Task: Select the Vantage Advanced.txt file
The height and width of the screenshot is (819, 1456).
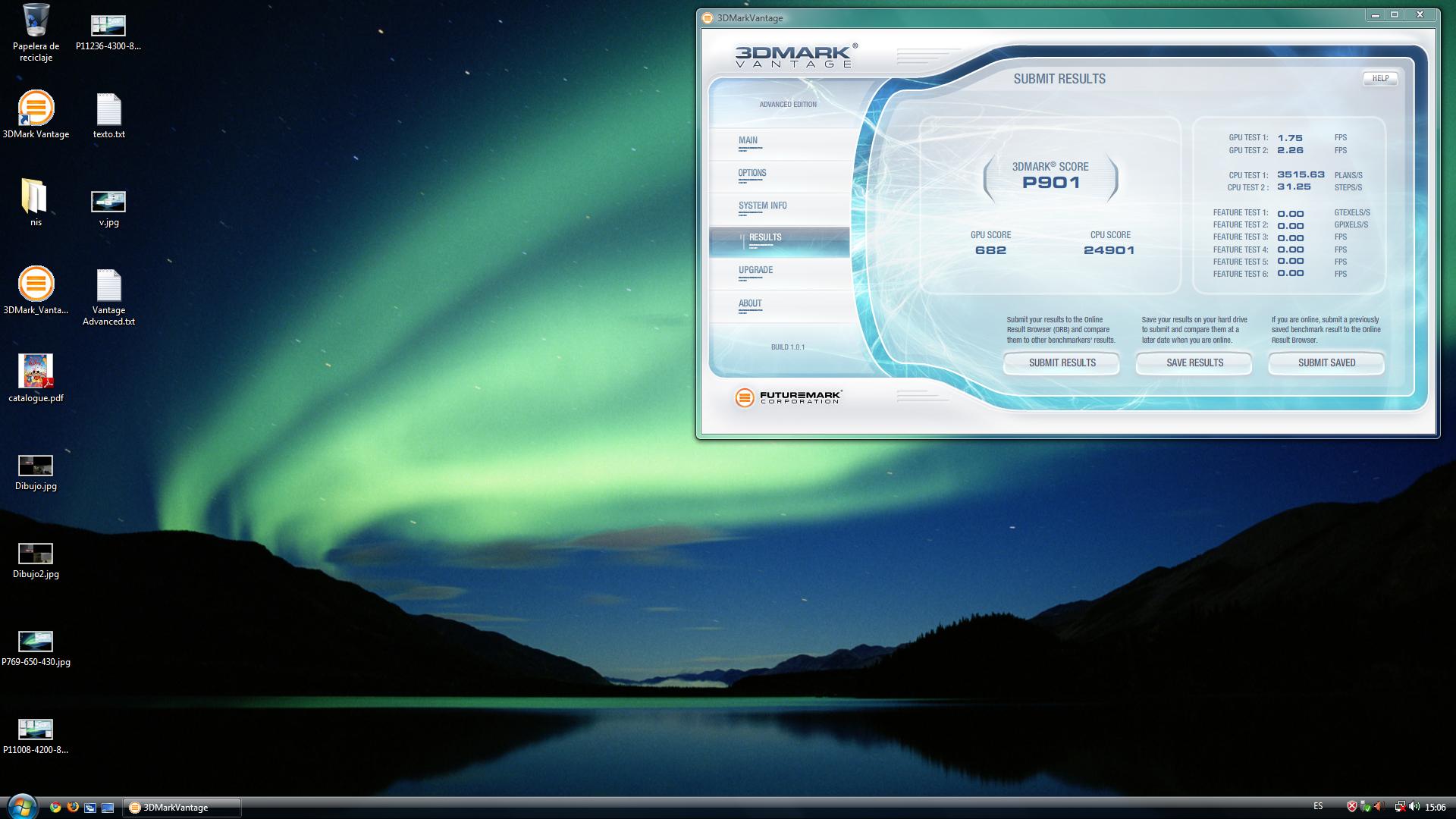Action: pos(108,298)
